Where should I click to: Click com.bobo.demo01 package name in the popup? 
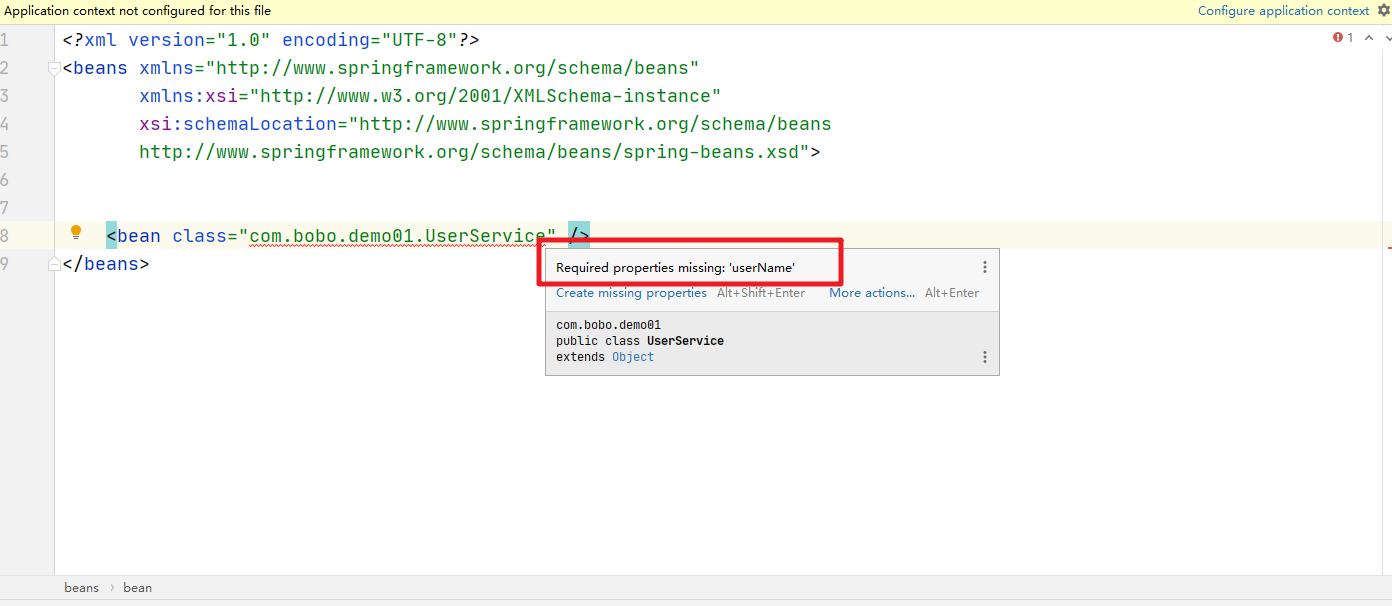(608, 325)
